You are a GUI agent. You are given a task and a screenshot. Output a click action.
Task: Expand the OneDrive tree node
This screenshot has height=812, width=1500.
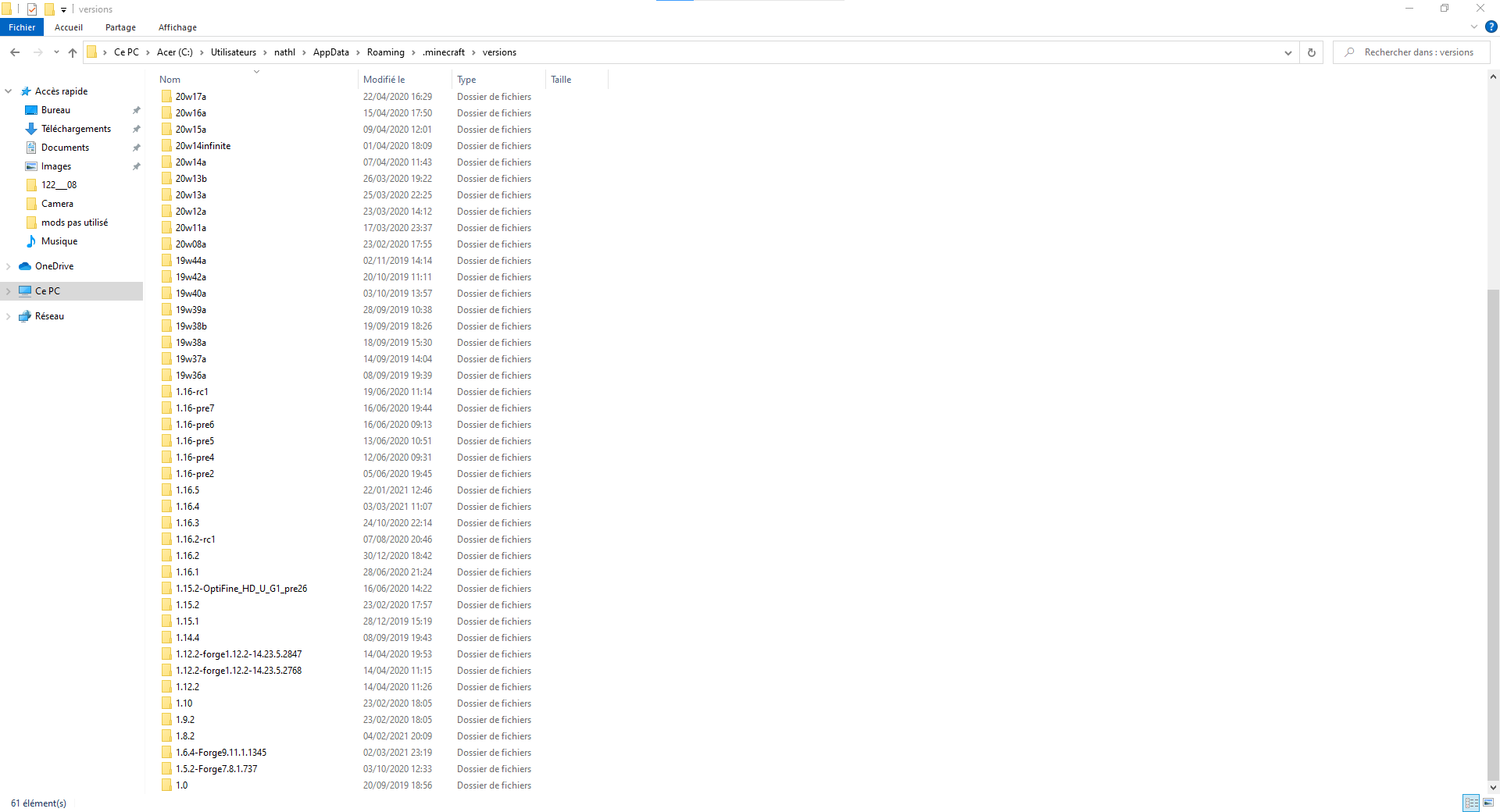[x=9, y=266]
